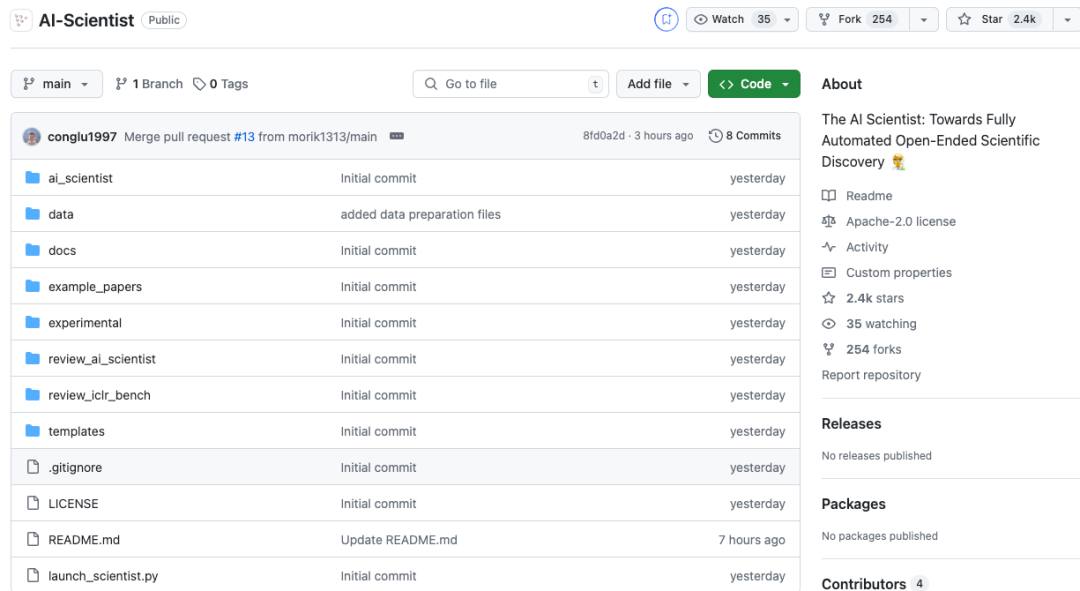Click the docs folder icon

coord(32,250)
